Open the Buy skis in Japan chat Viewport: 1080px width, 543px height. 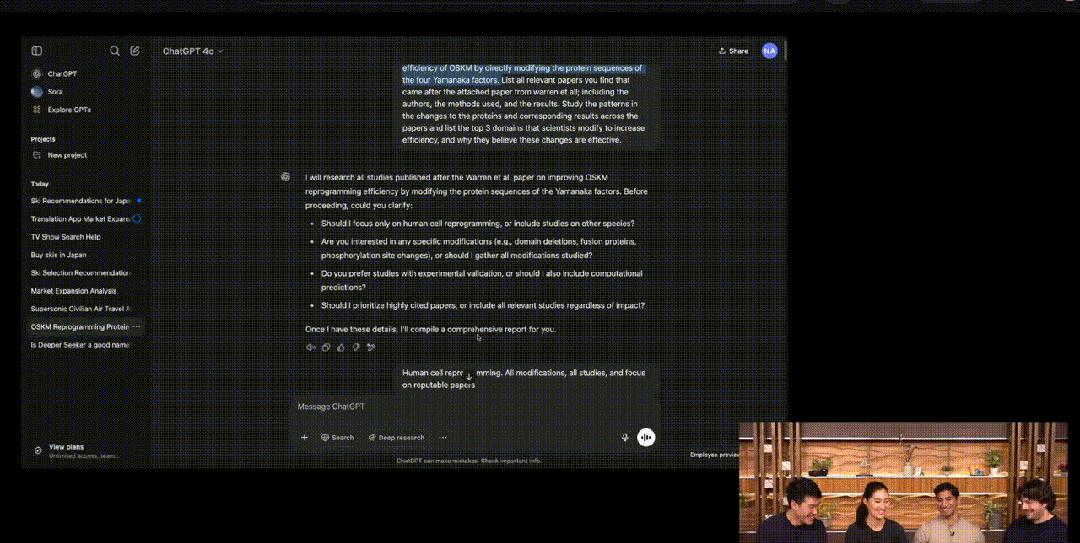86,255
